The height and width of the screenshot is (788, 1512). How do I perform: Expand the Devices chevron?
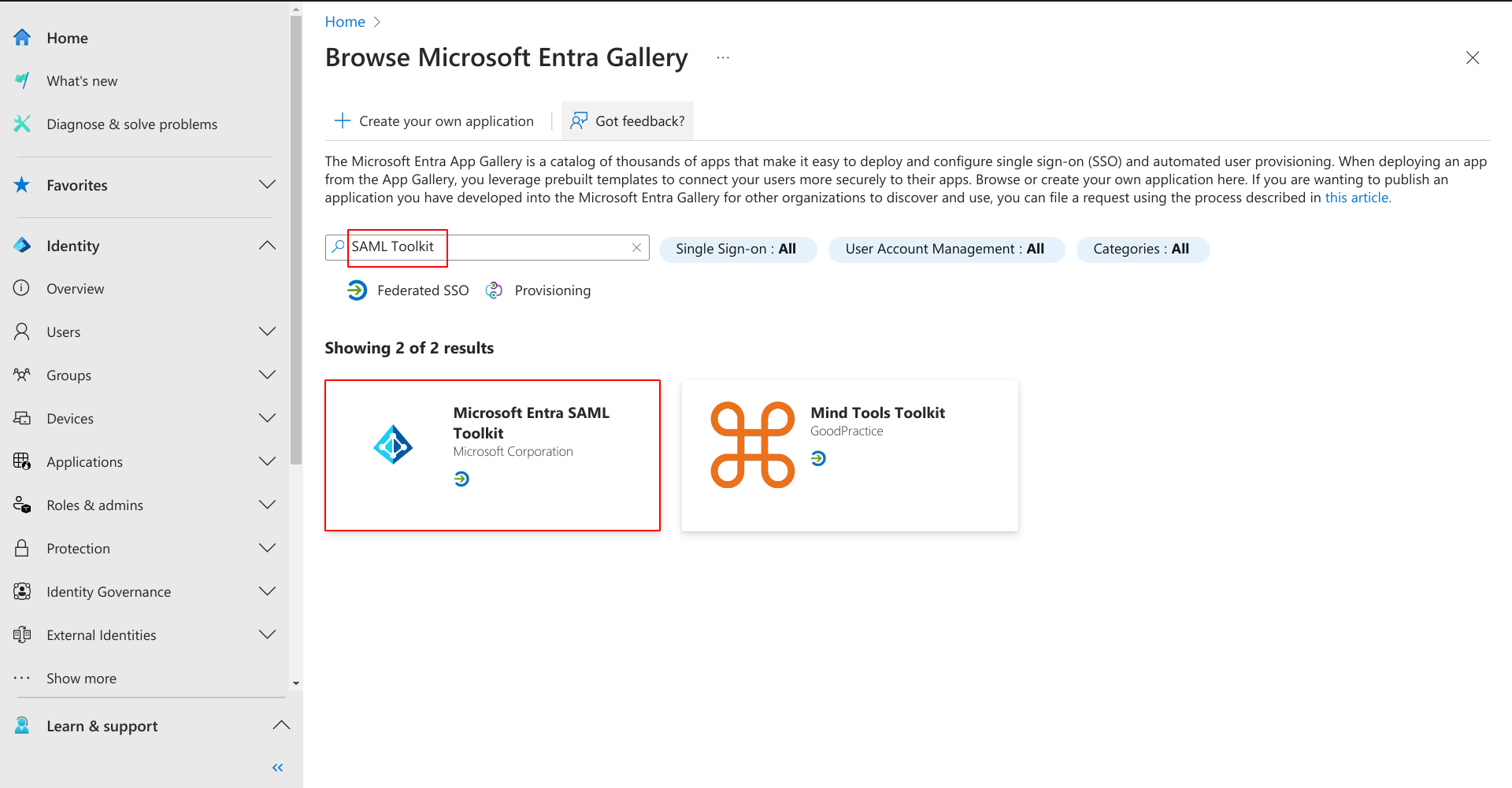pos(268,418)
